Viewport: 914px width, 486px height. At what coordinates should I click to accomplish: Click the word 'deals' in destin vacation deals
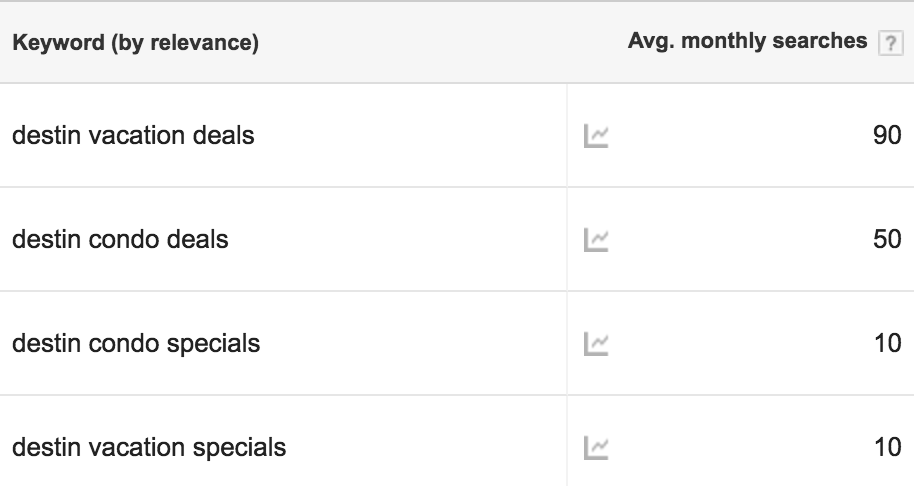coord(223,135)
